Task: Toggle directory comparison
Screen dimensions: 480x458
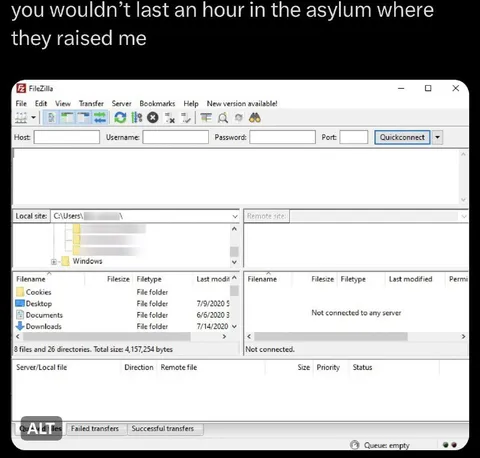Action: point(223,118)
